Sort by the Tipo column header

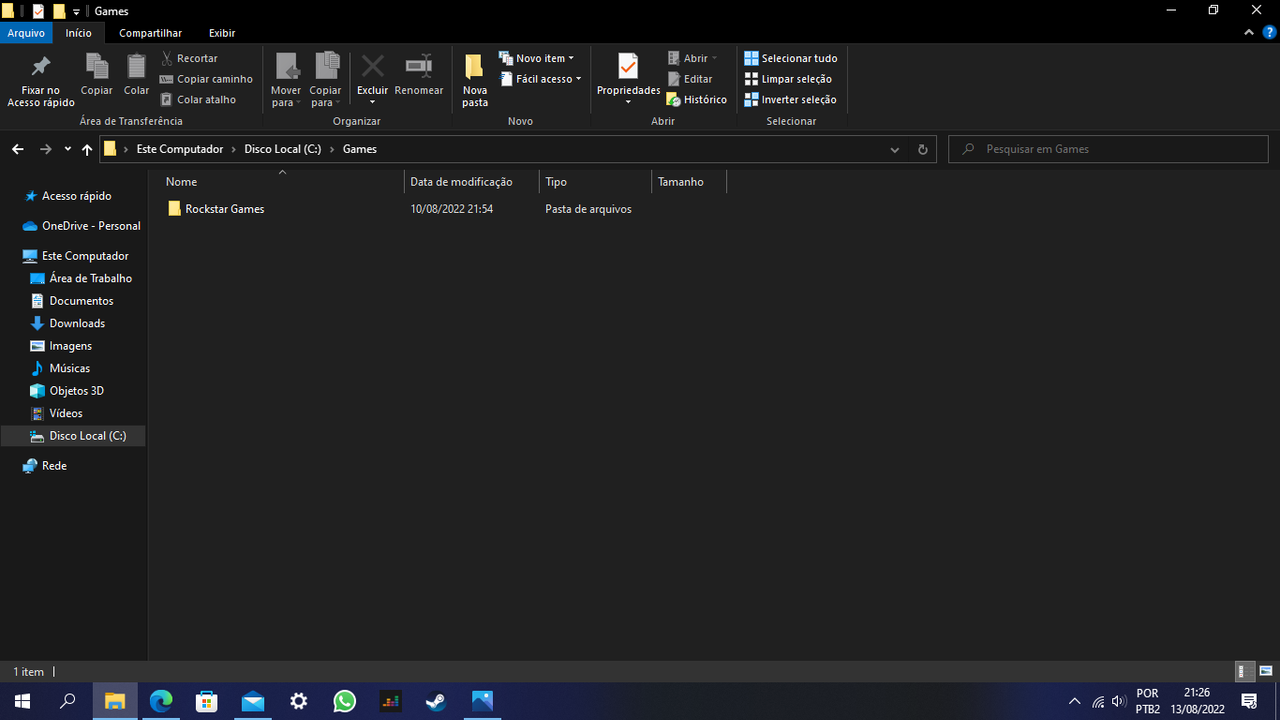coord(595,182)
